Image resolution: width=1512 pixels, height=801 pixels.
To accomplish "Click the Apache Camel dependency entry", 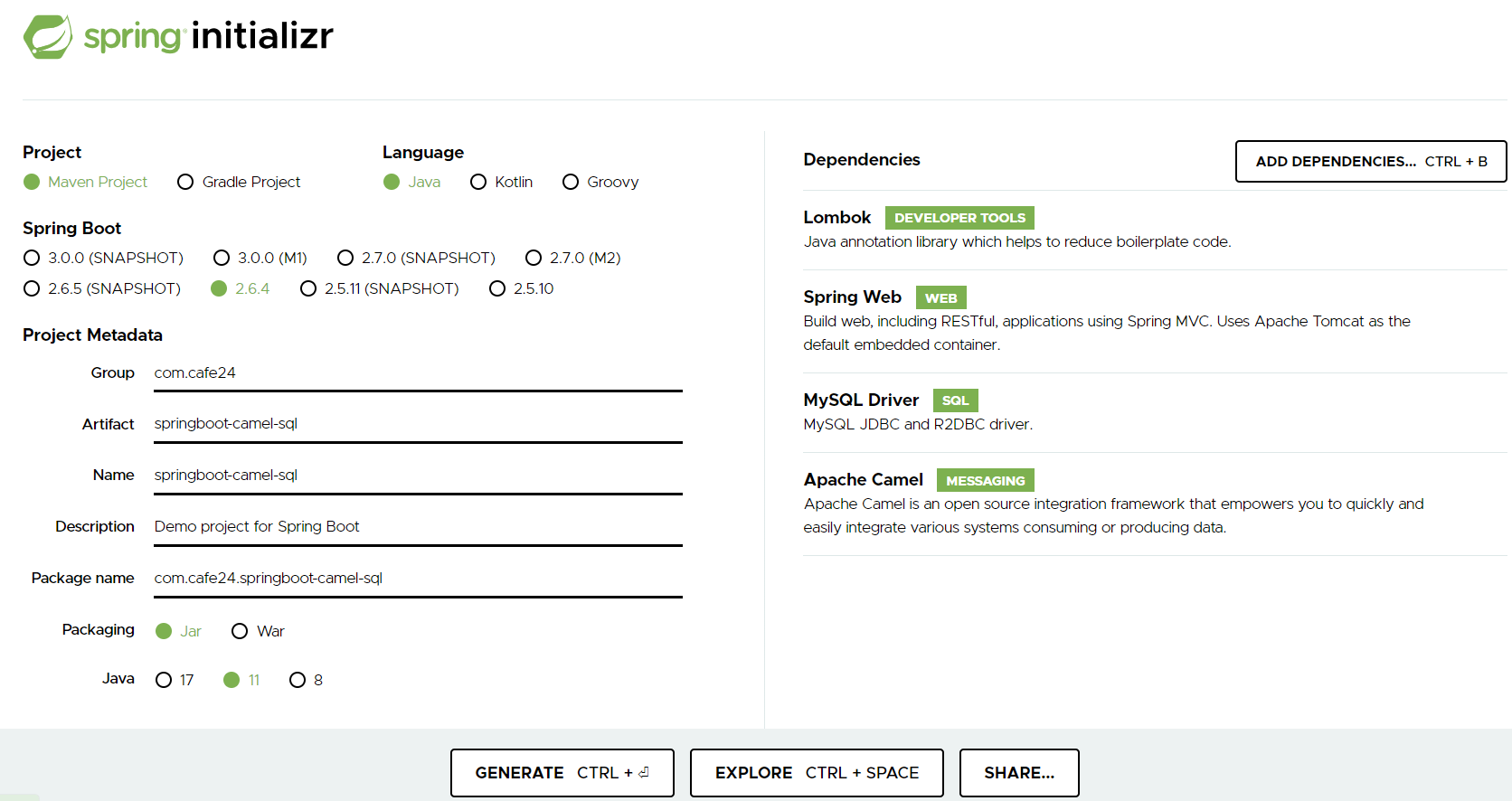I will 1155,504.
